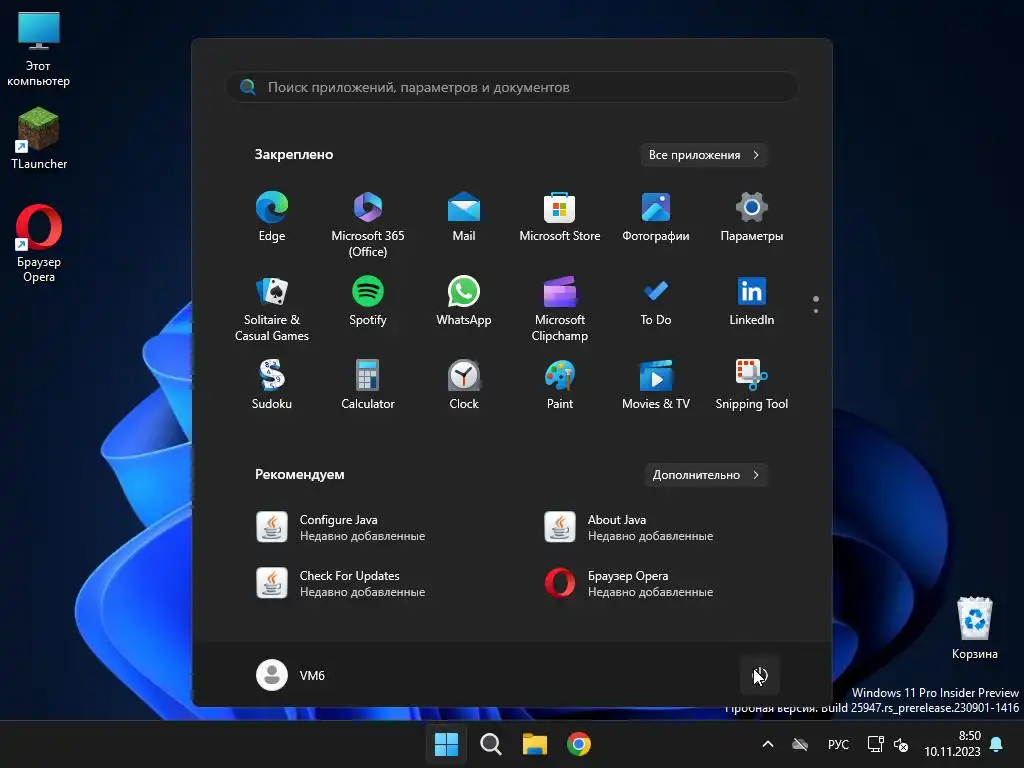Viewport: 1024px width, 768px height.
Task: Open the notifications bell icon
Action: 997,744
